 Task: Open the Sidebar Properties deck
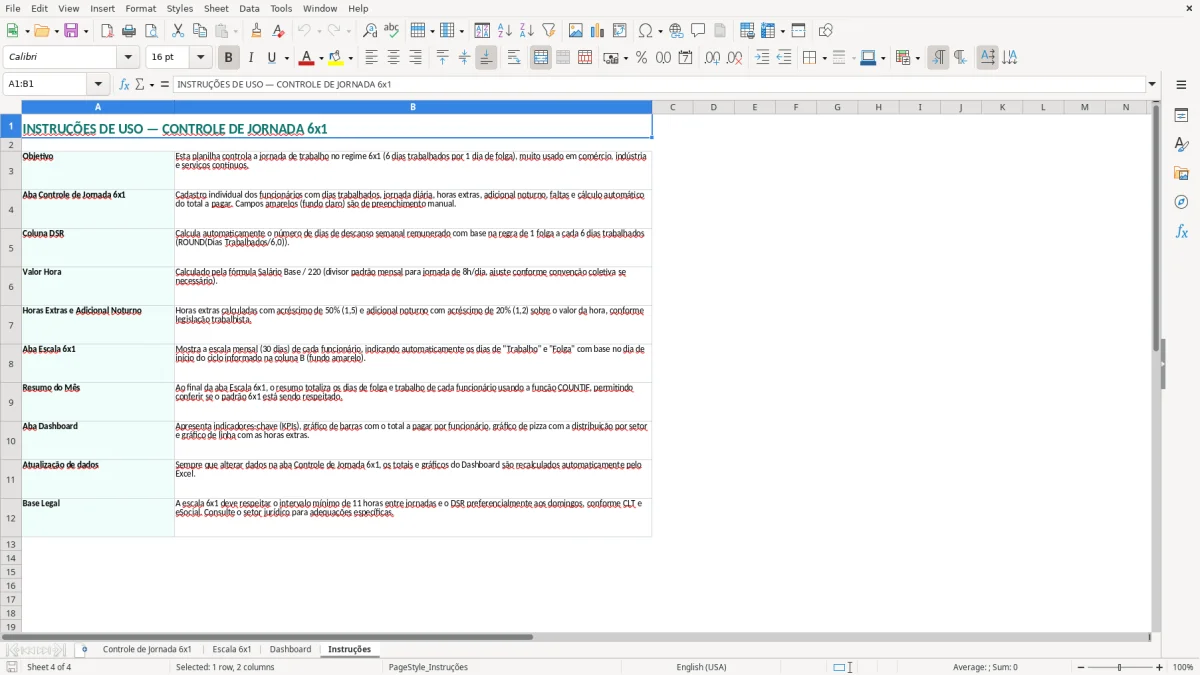click(x=1181, y=116)
